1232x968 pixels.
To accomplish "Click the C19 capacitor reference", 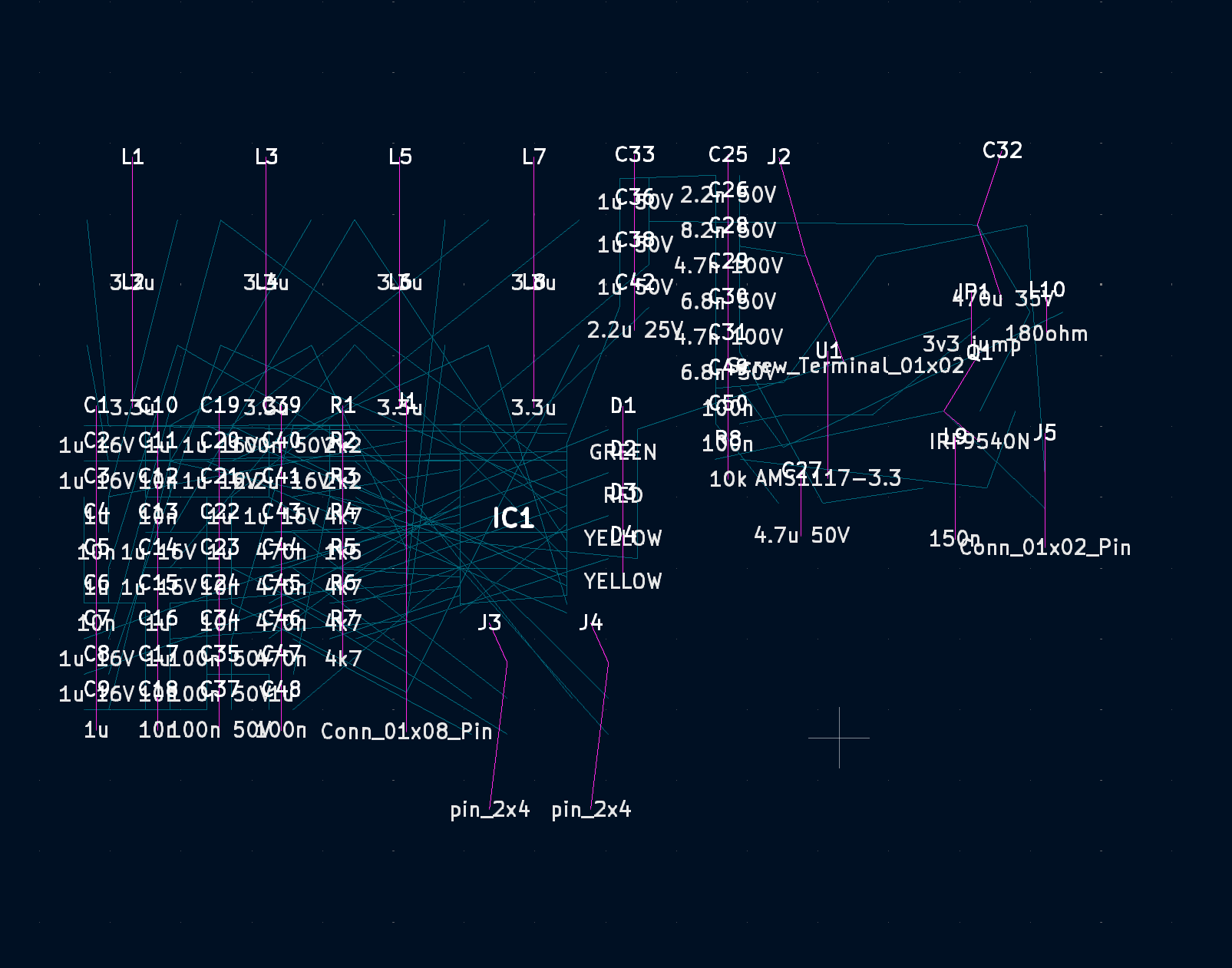I will [x=220, y=405].
